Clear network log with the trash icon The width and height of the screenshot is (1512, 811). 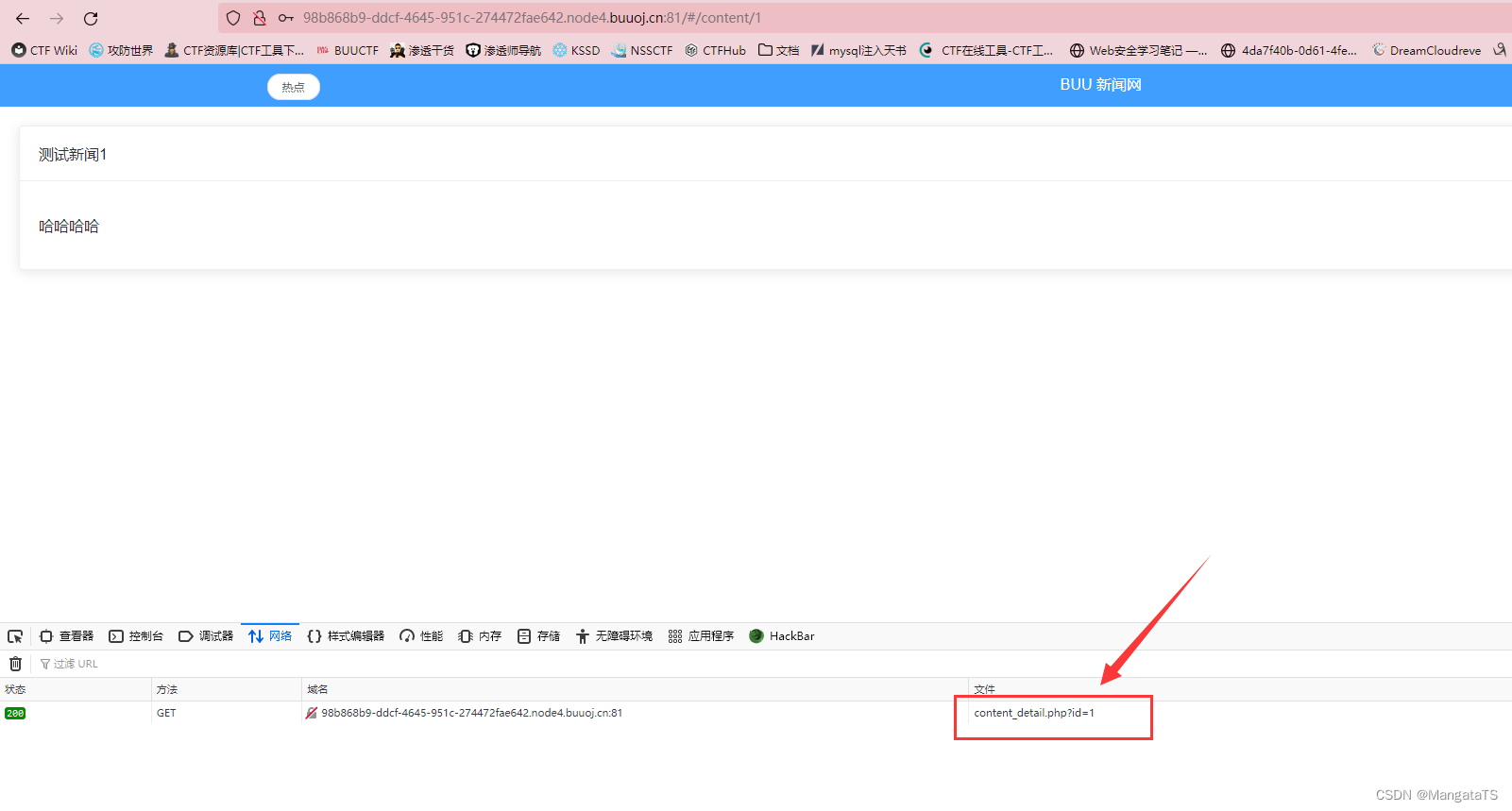(15, 664)
